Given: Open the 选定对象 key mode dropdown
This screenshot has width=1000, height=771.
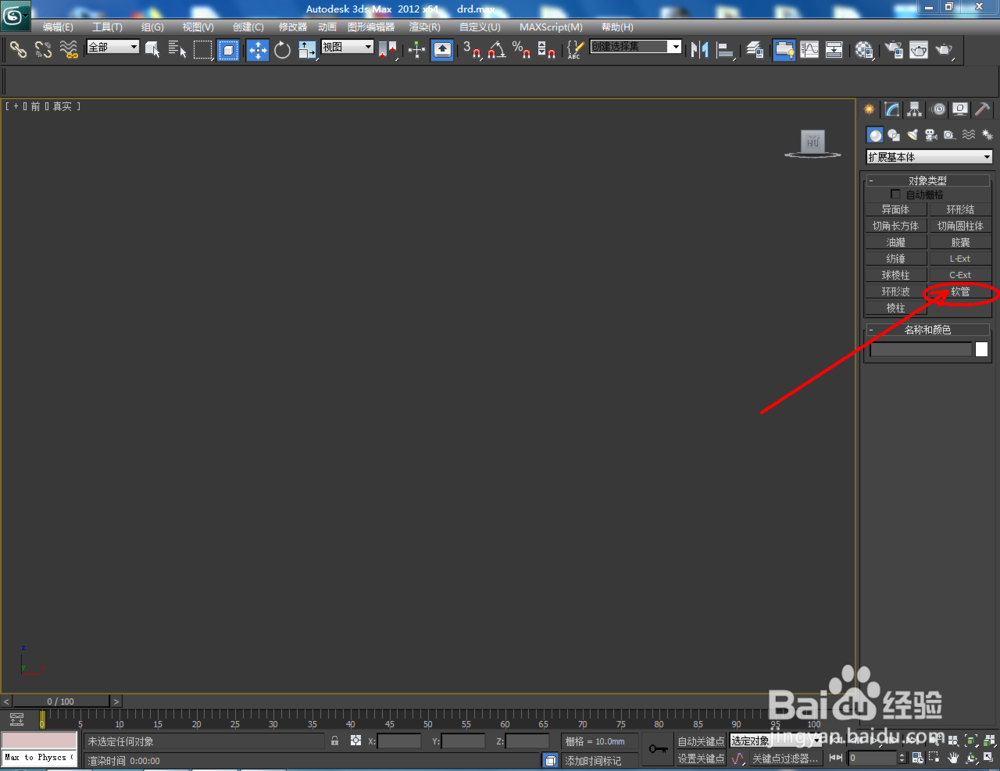Looking at the screenshot, I should (x=776, y=740).
